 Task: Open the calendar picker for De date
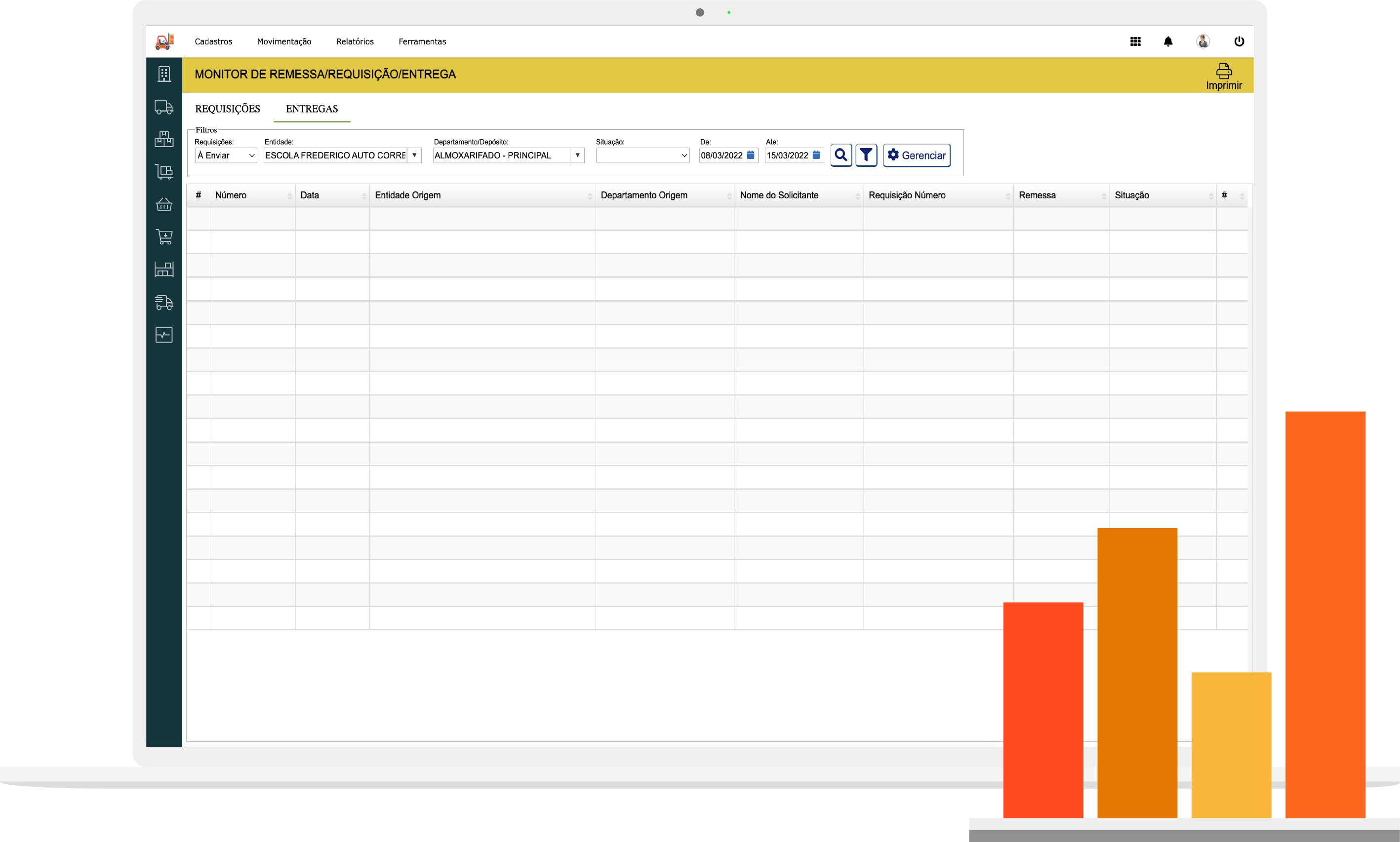[751, 155]
